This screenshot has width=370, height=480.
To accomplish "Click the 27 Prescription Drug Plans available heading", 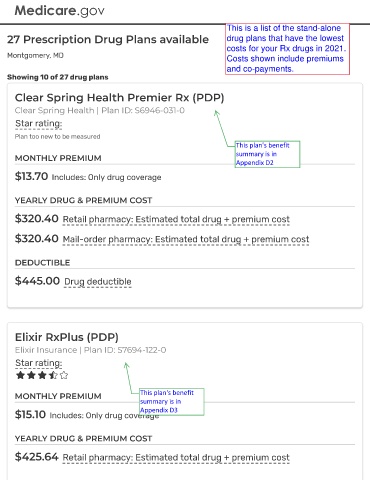I will coord(108,40).
